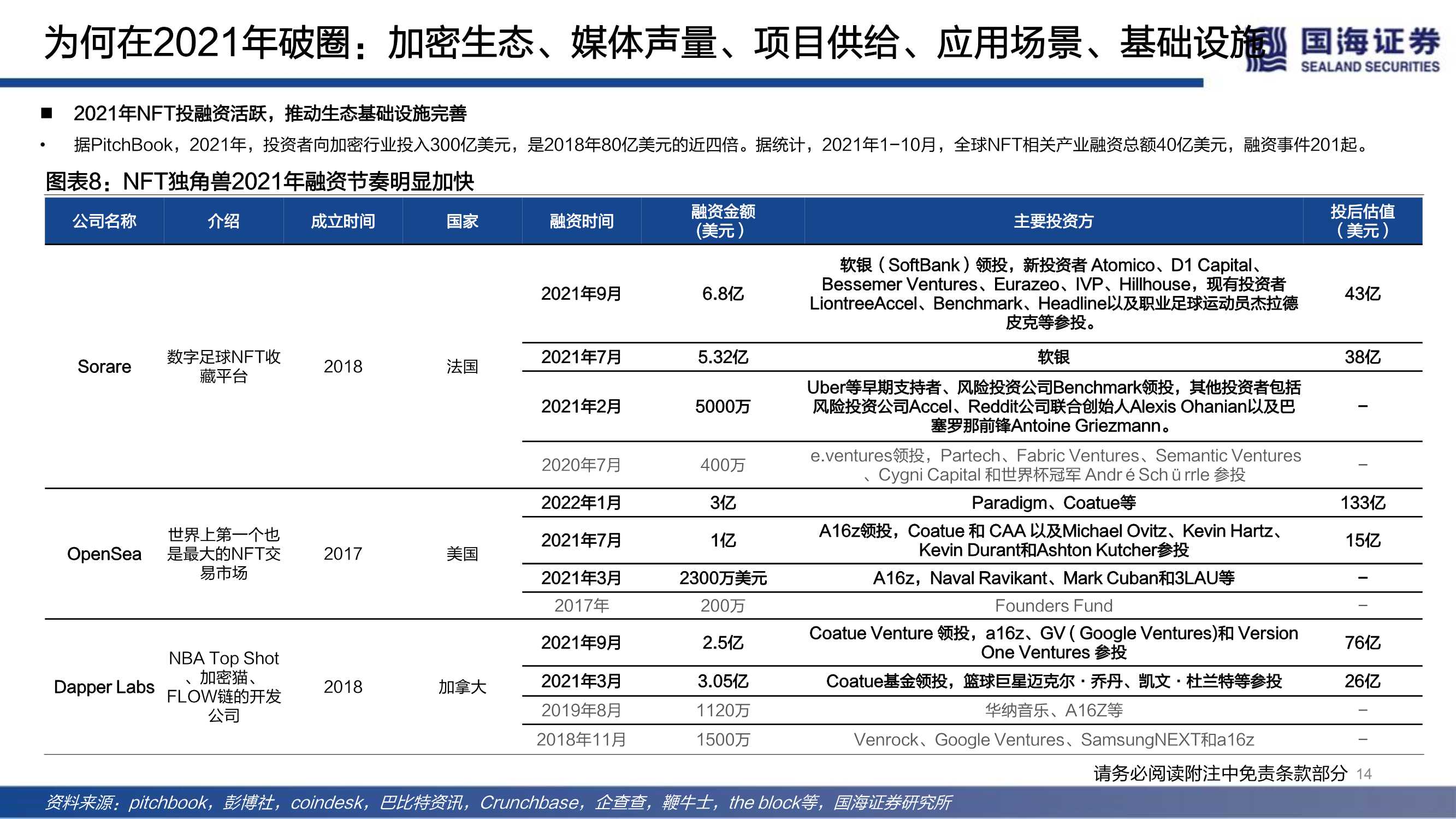
Task: Select the PitchBook statistics sentence
Action: pos(722,145)
